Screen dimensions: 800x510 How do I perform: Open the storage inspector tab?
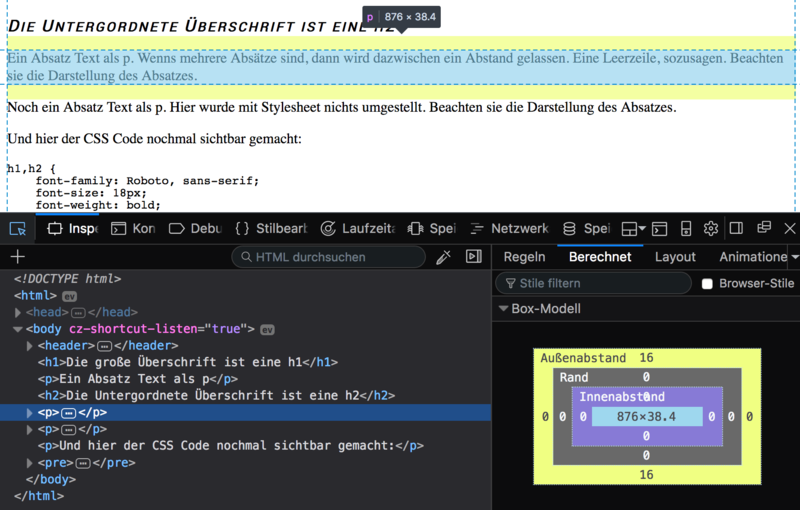[586, 229]
